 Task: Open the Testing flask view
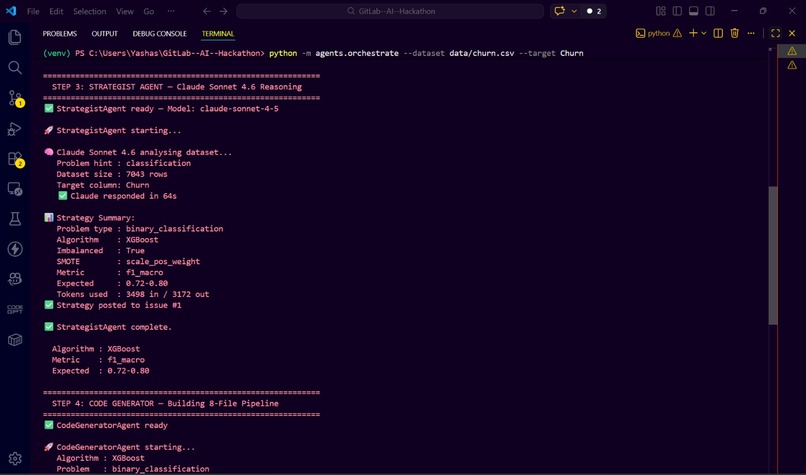coord(15,219)
